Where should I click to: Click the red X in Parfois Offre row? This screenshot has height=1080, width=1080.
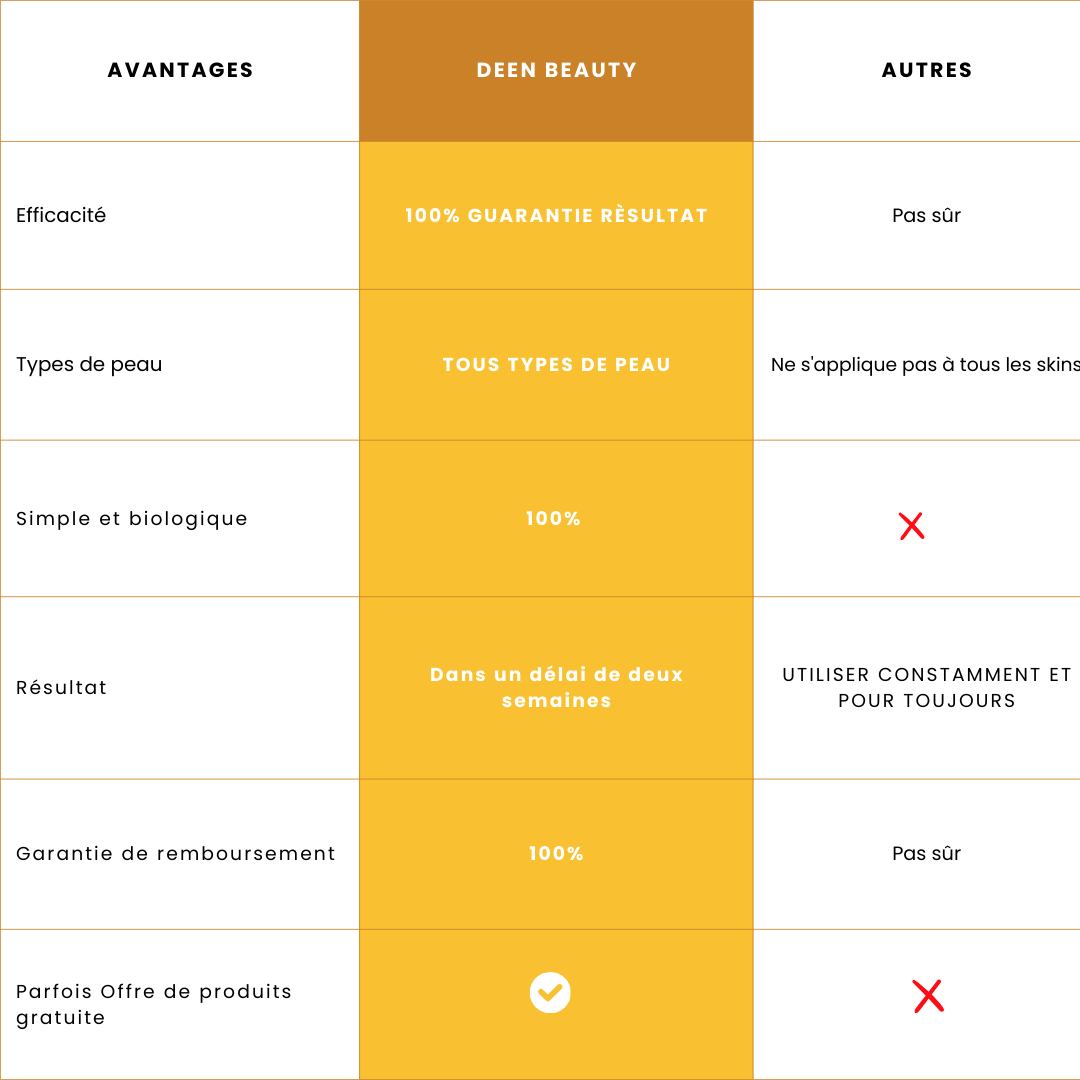tap(928, 996)
